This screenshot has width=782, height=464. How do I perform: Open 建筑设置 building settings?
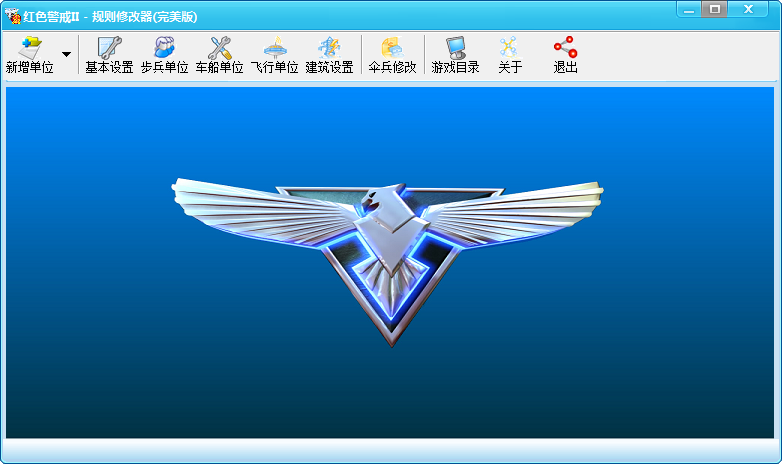329,55
